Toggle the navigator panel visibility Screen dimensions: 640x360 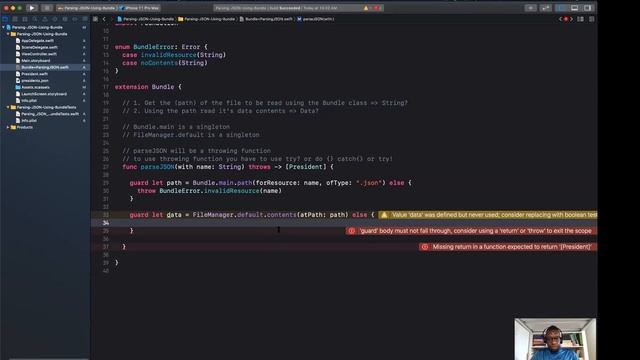click(x=562, y=8)
